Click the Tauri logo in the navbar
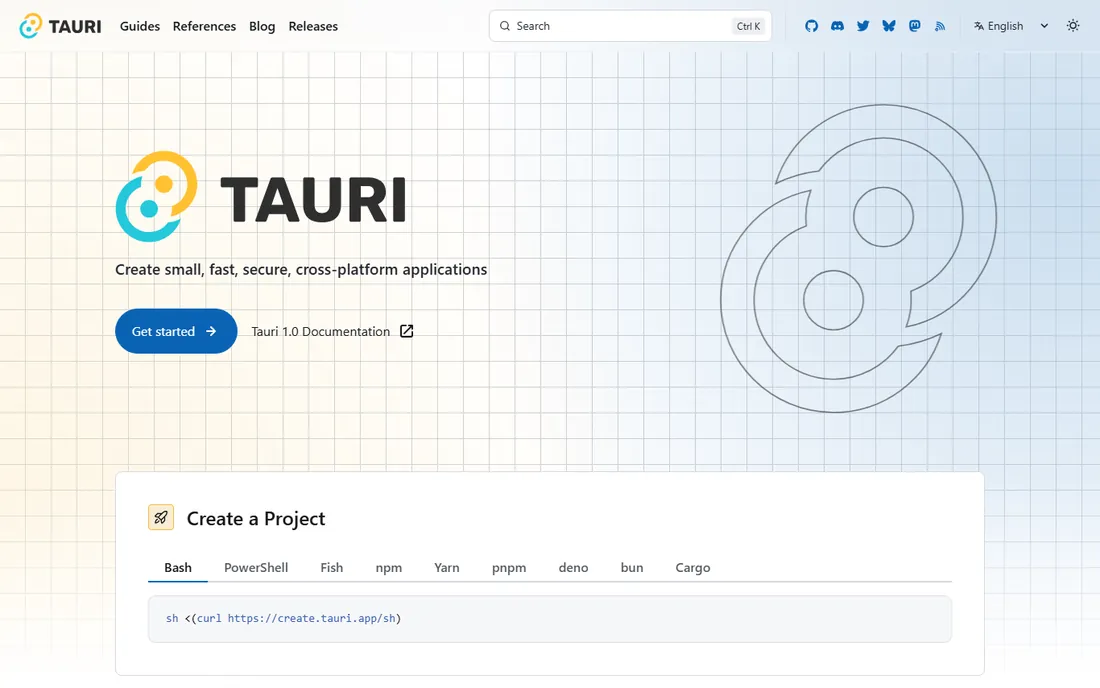1100x688 pixels. coord(60,26)
